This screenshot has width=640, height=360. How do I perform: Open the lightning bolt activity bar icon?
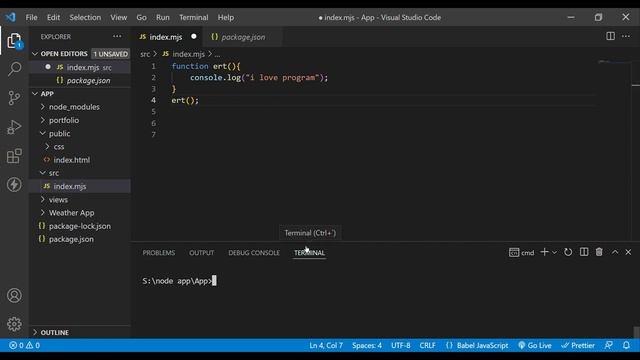(x=14, y=184)
